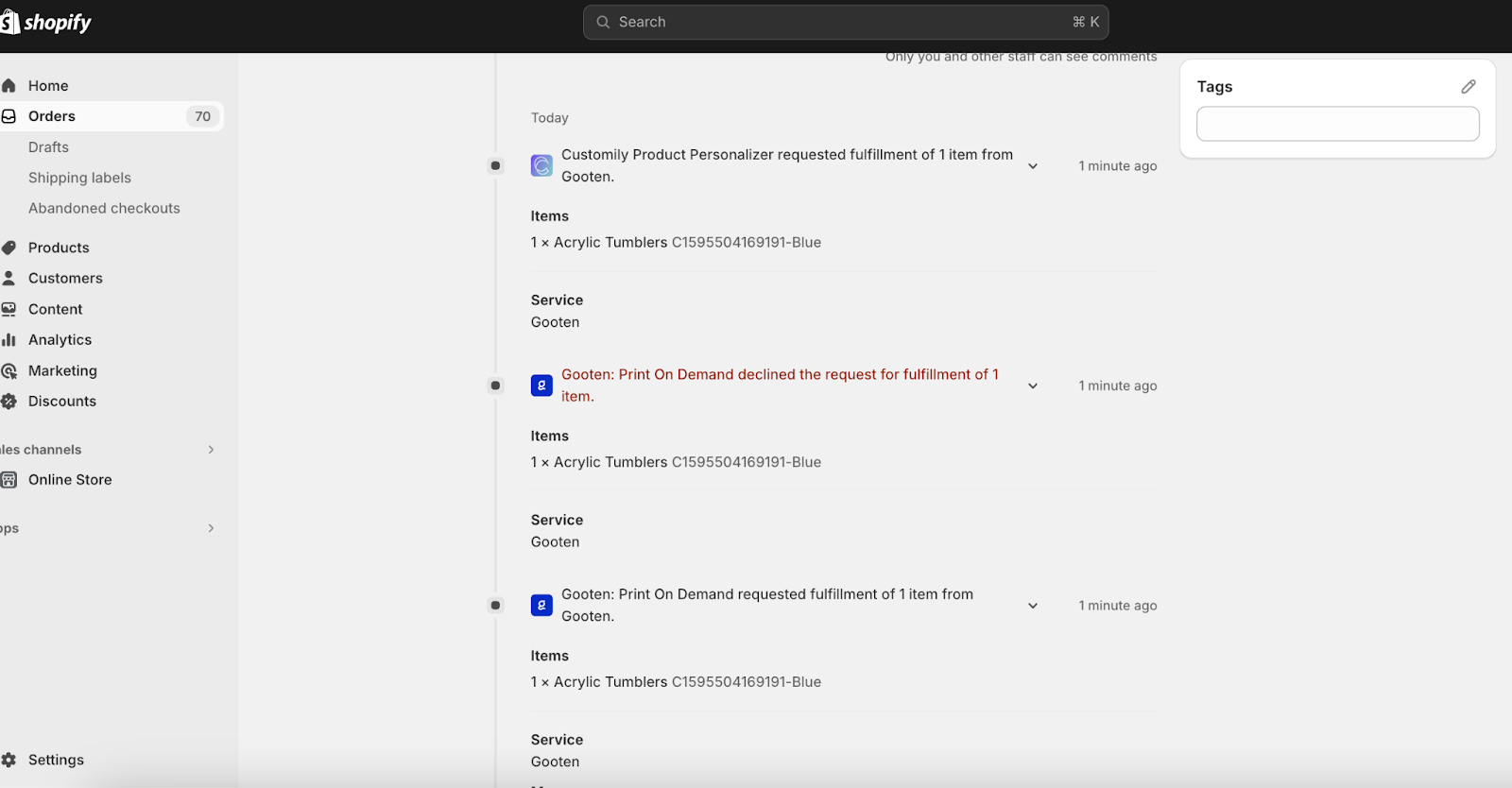1512x788 pixels.
Task: Click the Products tag icon
Action: point(9,248)
